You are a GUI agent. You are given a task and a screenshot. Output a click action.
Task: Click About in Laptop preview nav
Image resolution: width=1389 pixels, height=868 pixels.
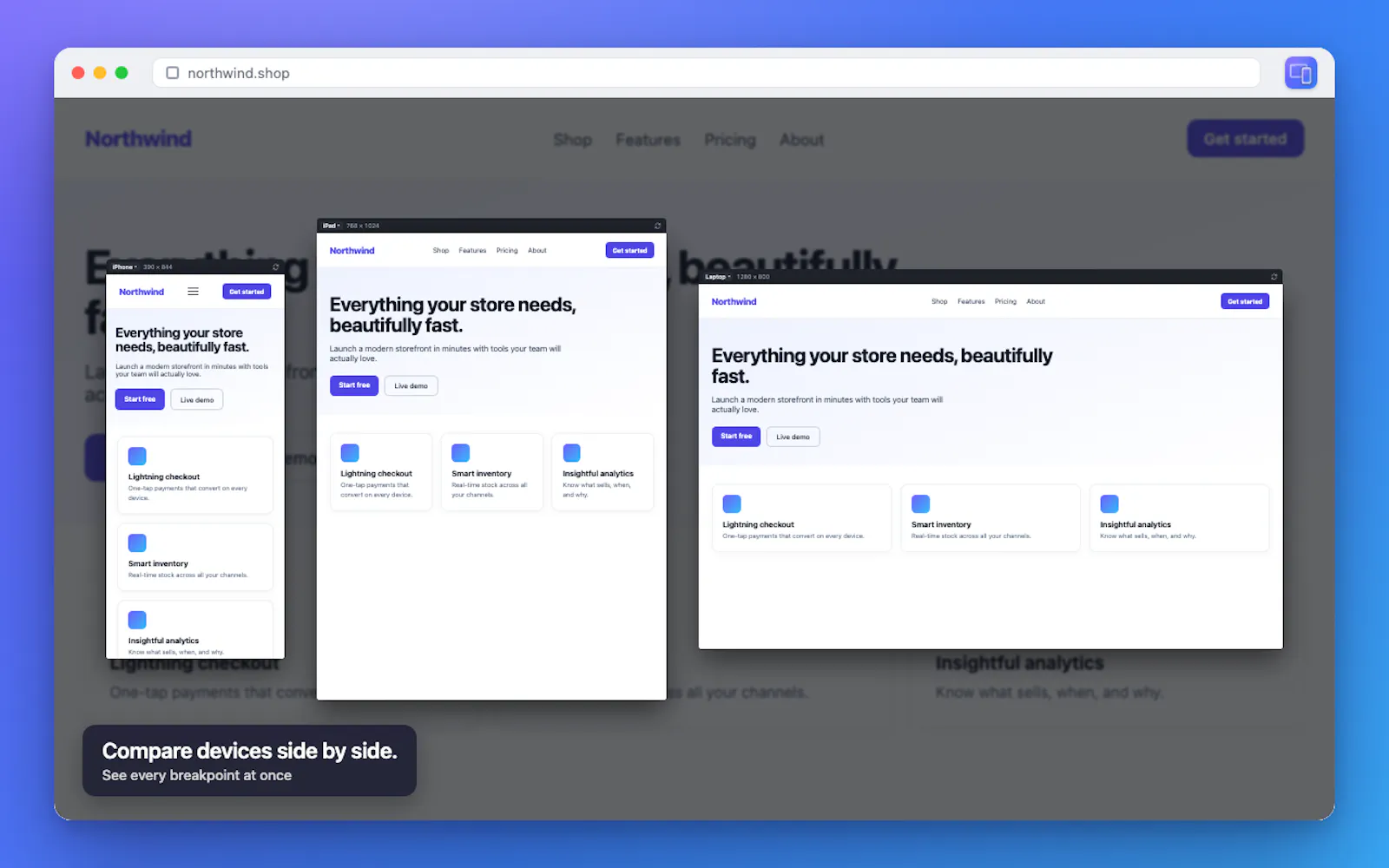pyautogui.click(x=1036, y=302)
